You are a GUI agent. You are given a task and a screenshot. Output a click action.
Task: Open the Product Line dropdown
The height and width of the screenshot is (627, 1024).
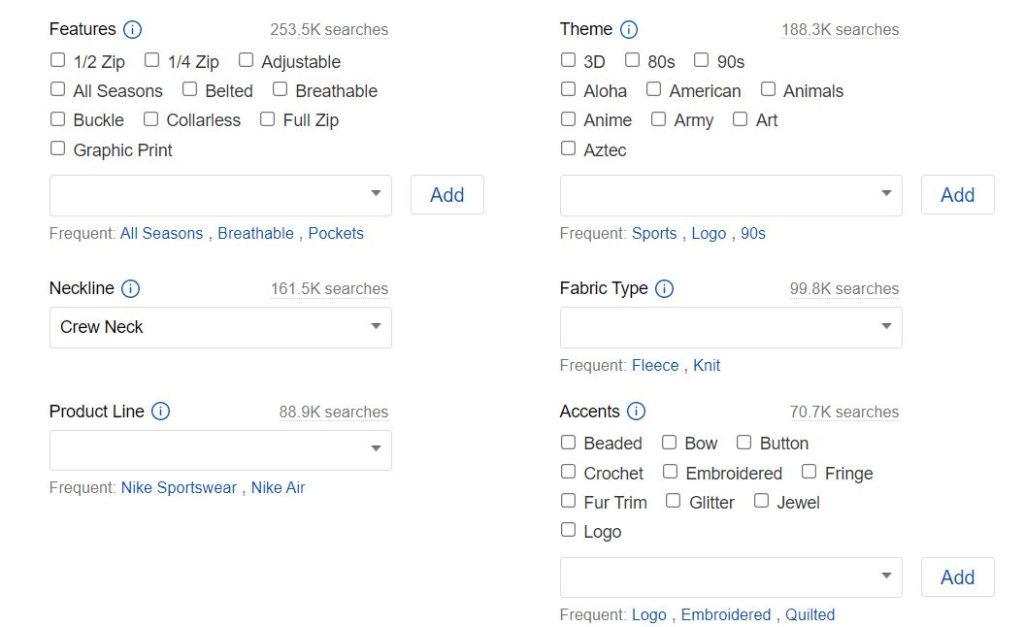point(376,450)
